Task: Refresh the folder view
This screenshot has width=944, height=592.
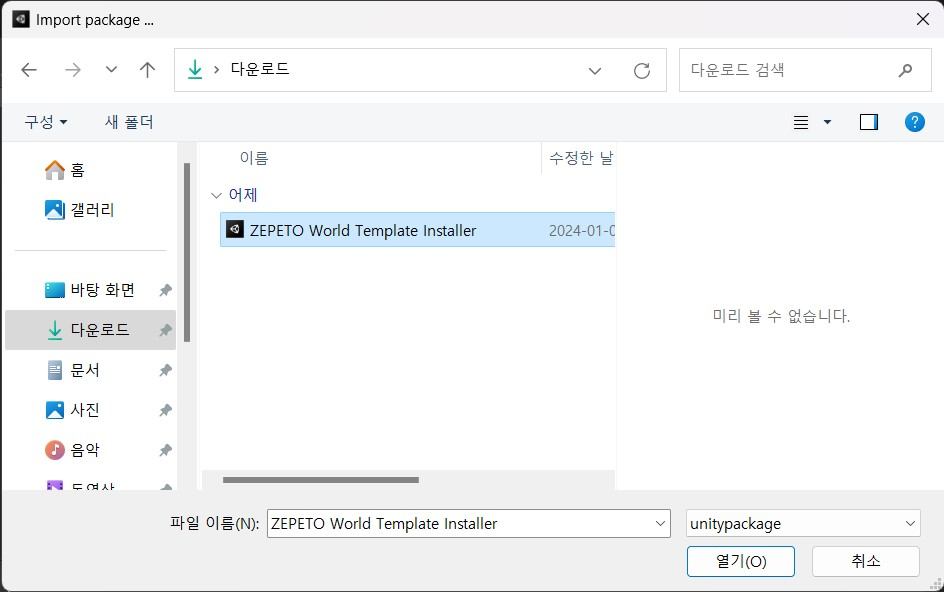Action: [642, 70]
